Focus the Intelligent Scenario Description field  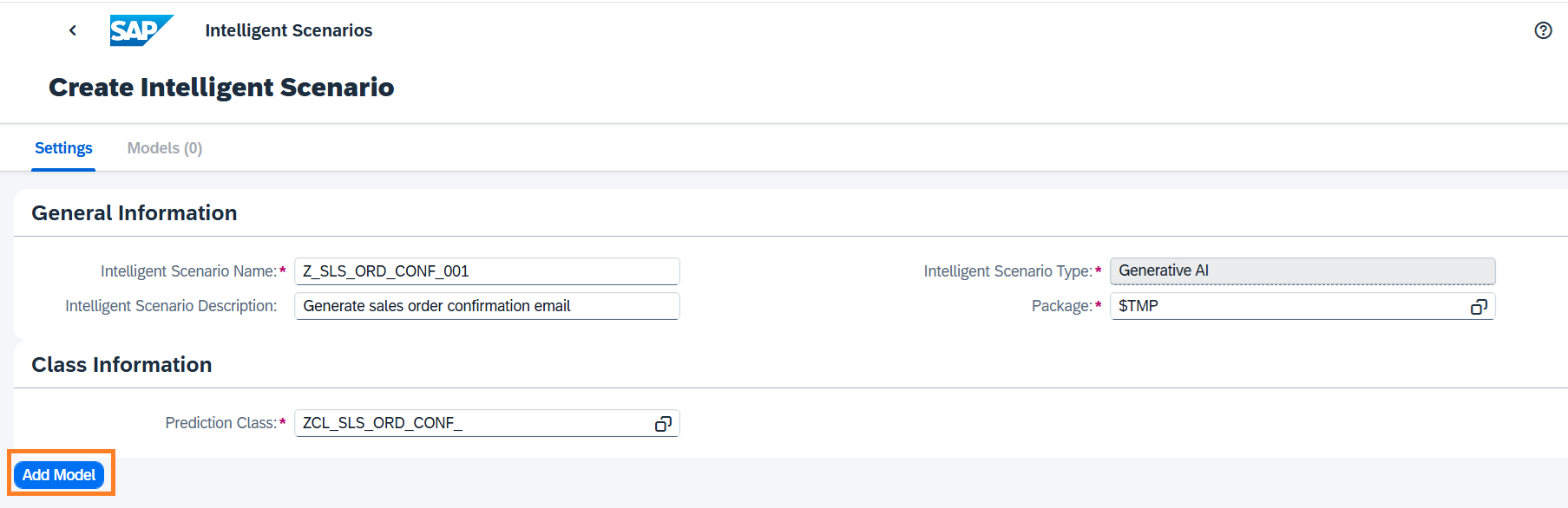pyautogui.click(x=486, y=306)
